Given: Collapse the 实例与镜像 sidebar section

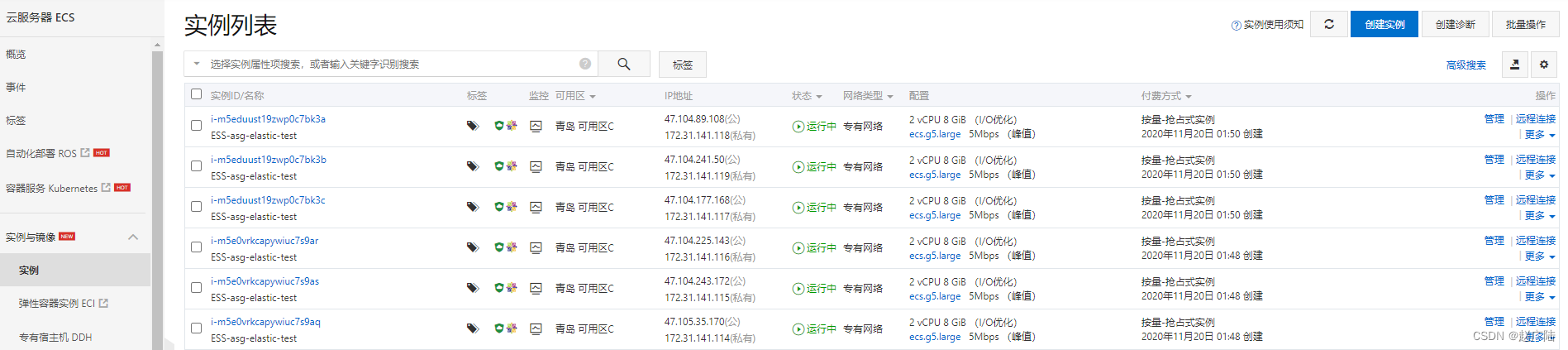Looking at the screenshot, I should [x=133, y=237].
